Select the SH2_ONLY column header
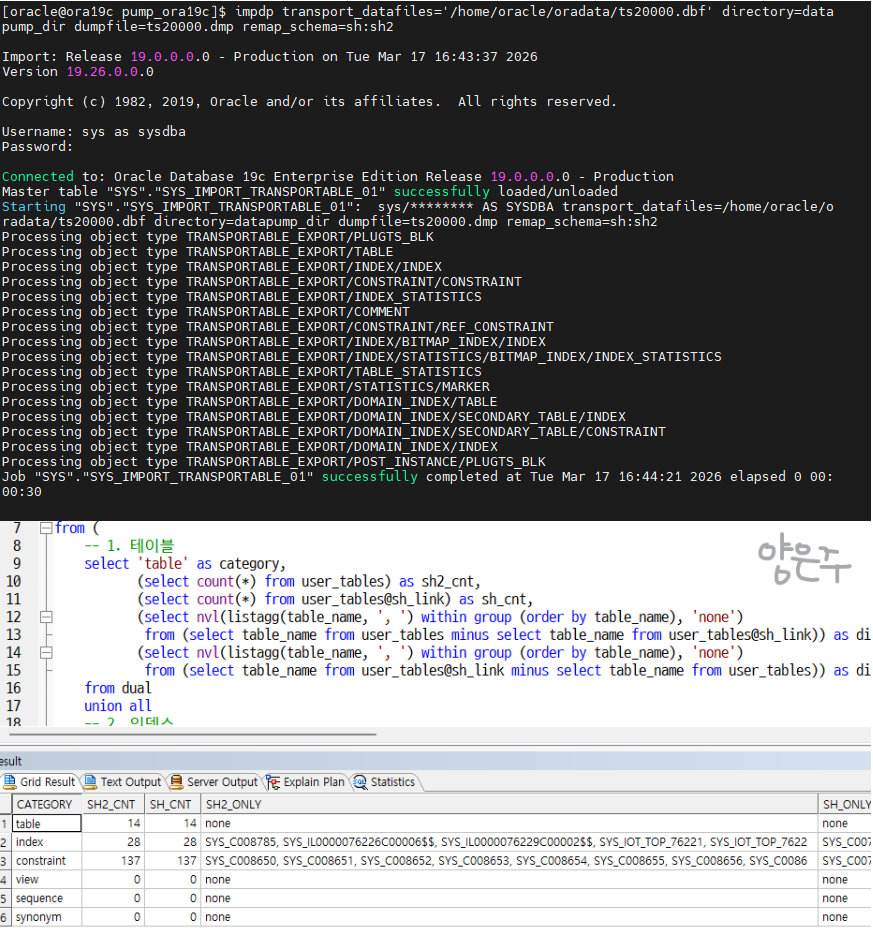 pos(233,804)
